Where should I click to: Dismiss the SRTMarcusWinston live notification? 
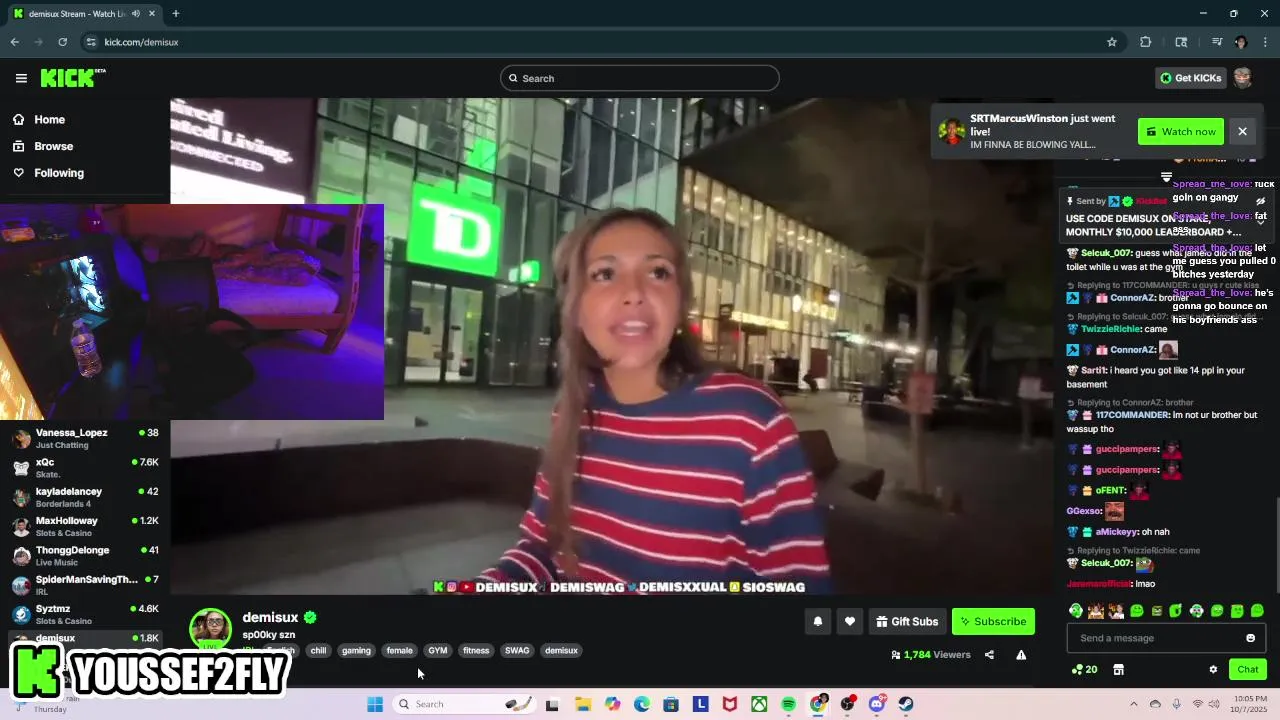[x=1242, y=131]
